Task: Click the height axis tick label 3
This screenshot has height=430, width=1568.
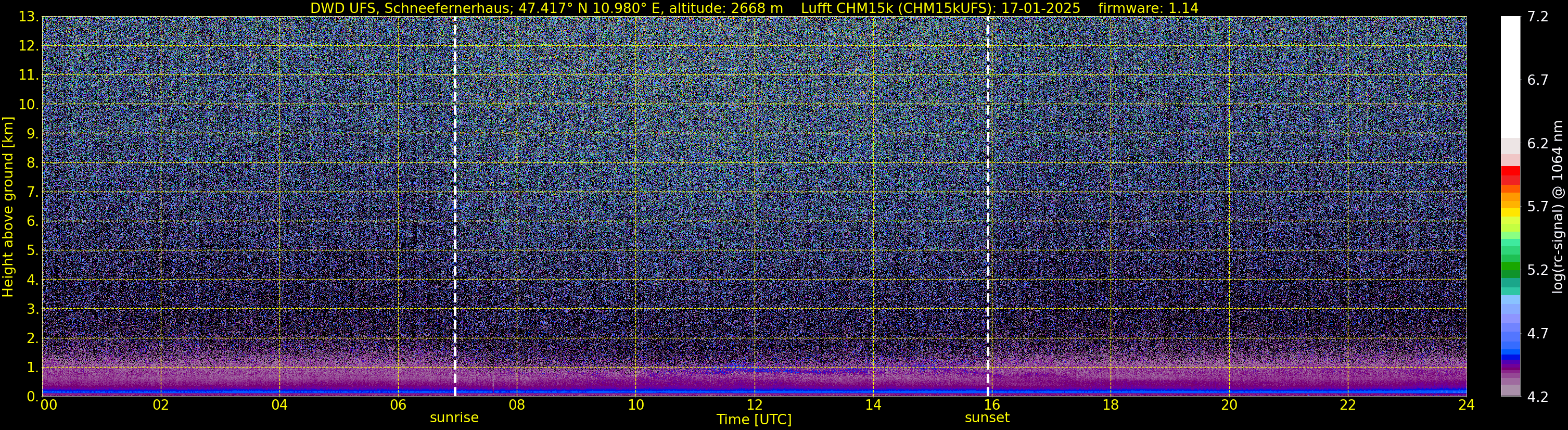Action: coord(33,309)
